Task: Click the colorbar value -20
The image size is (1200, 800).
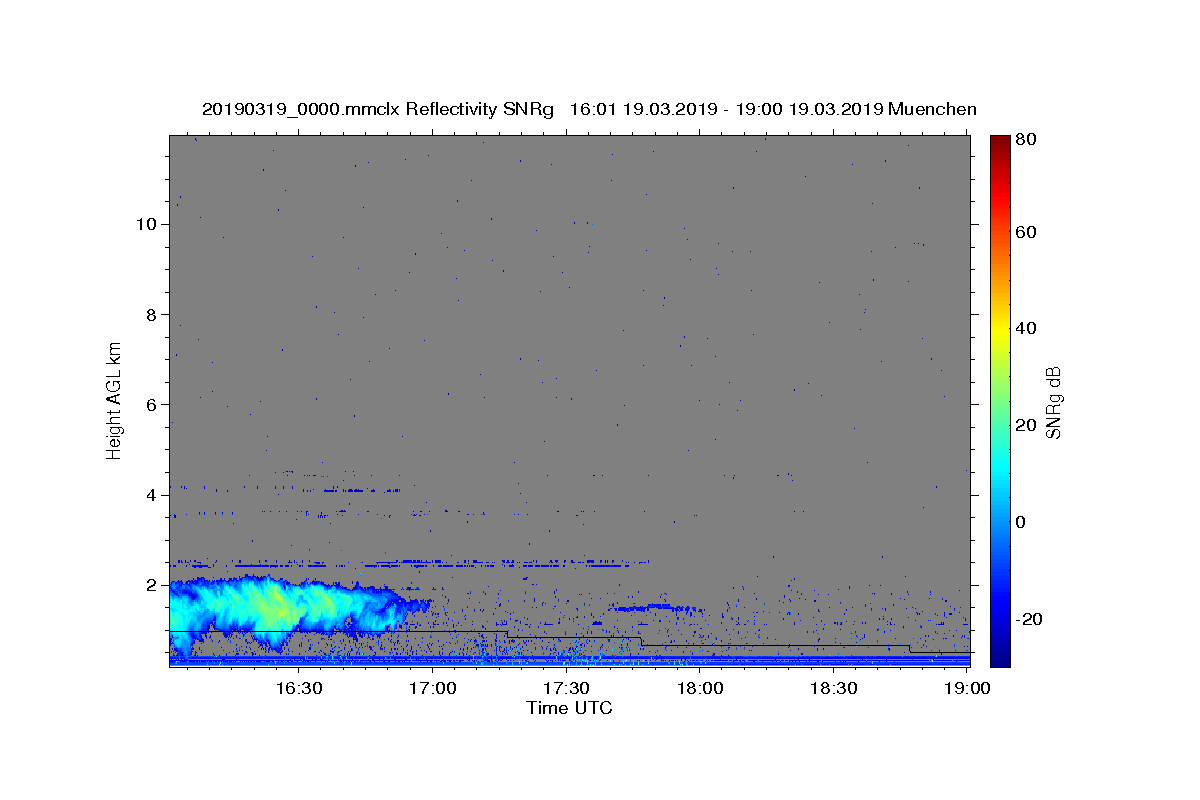Action: tap(1028, 619)
